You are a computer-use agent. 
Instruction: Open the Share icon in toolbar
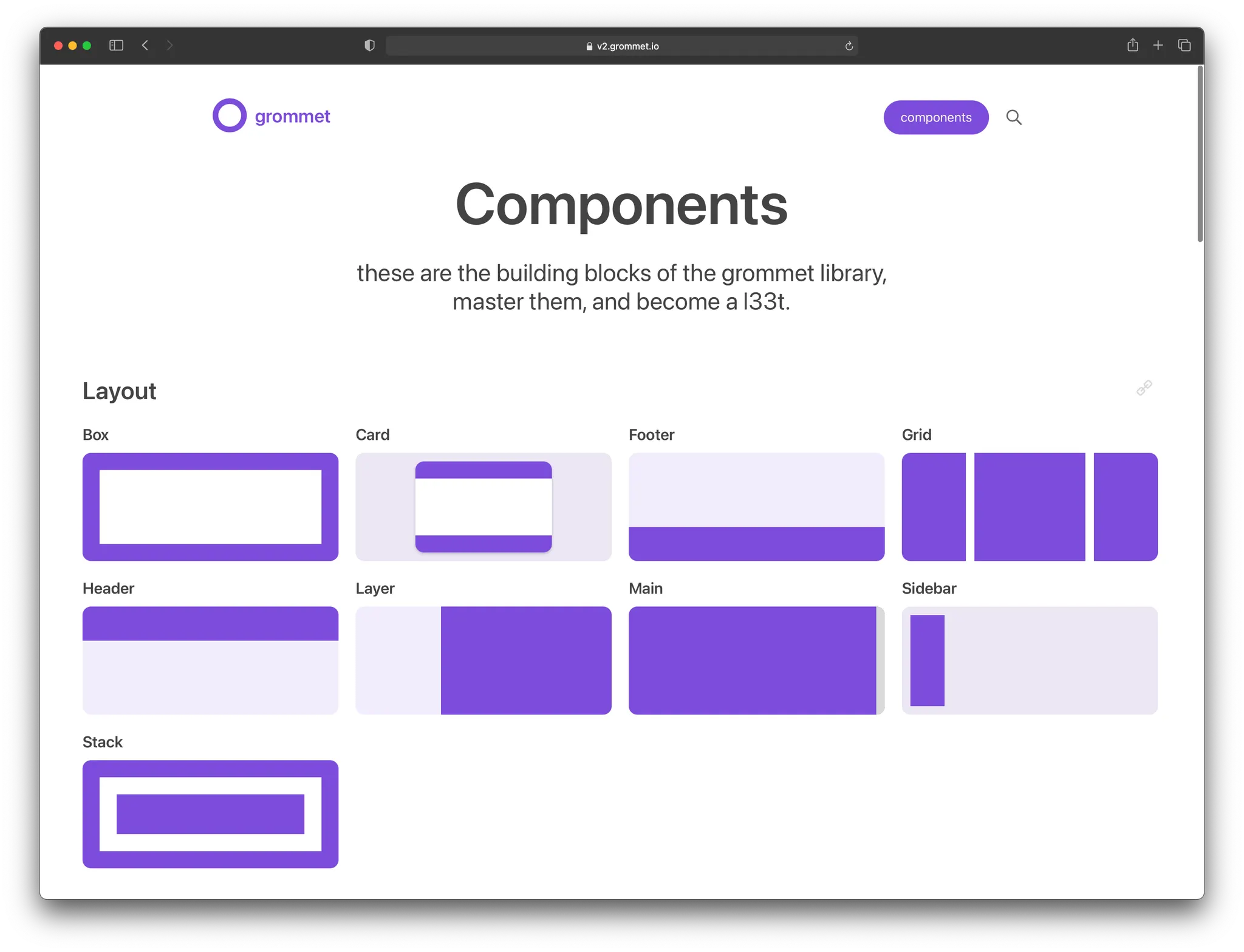(1132, 46)
